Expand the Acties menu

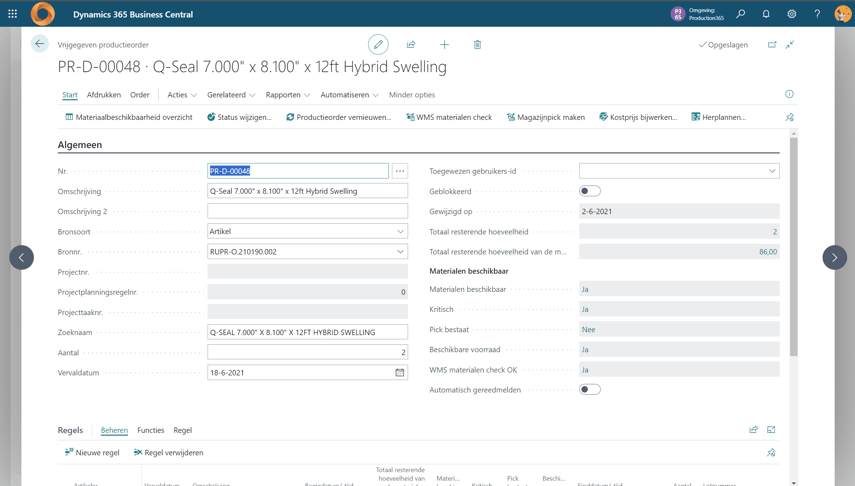click(x=182, y=95)
